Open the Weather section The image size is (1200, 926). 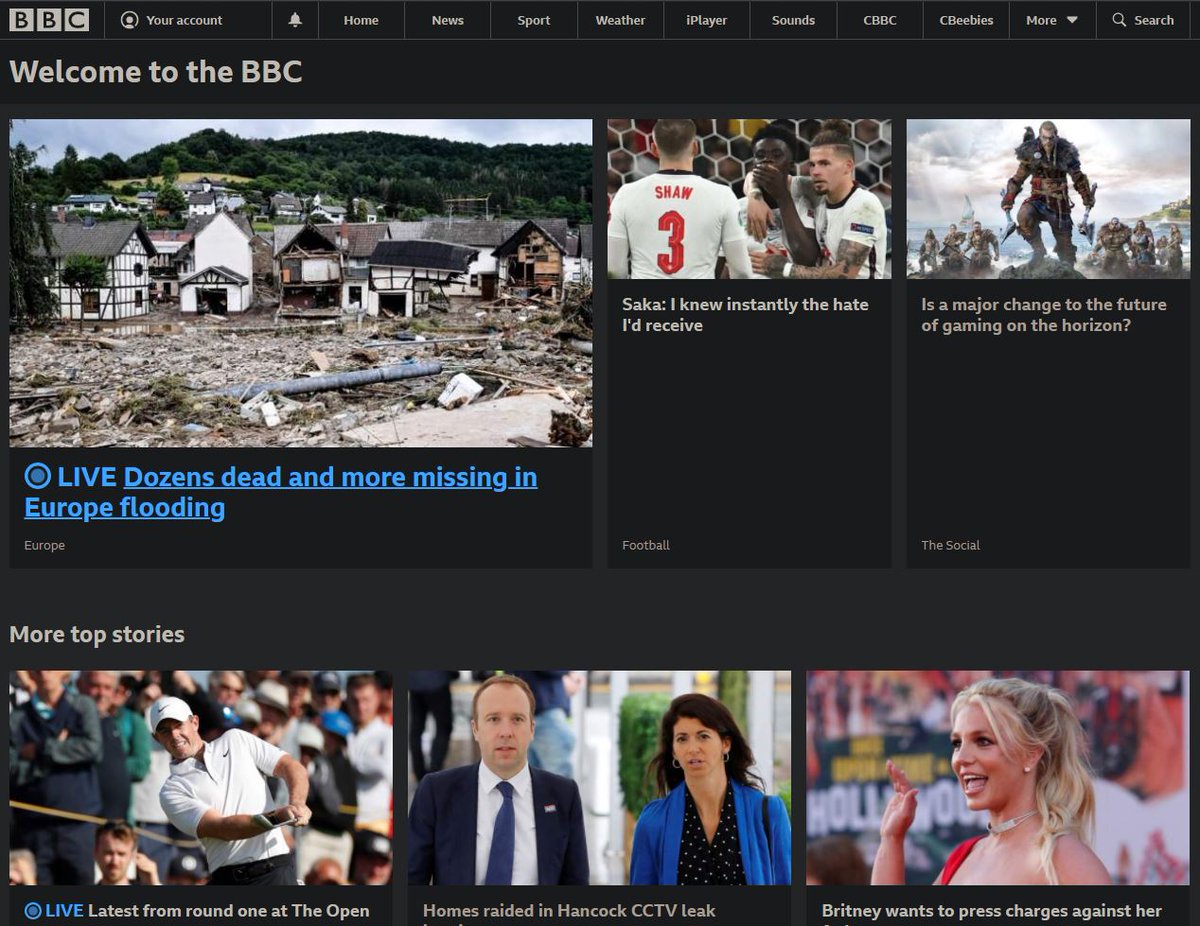click(x=620, y=20)
